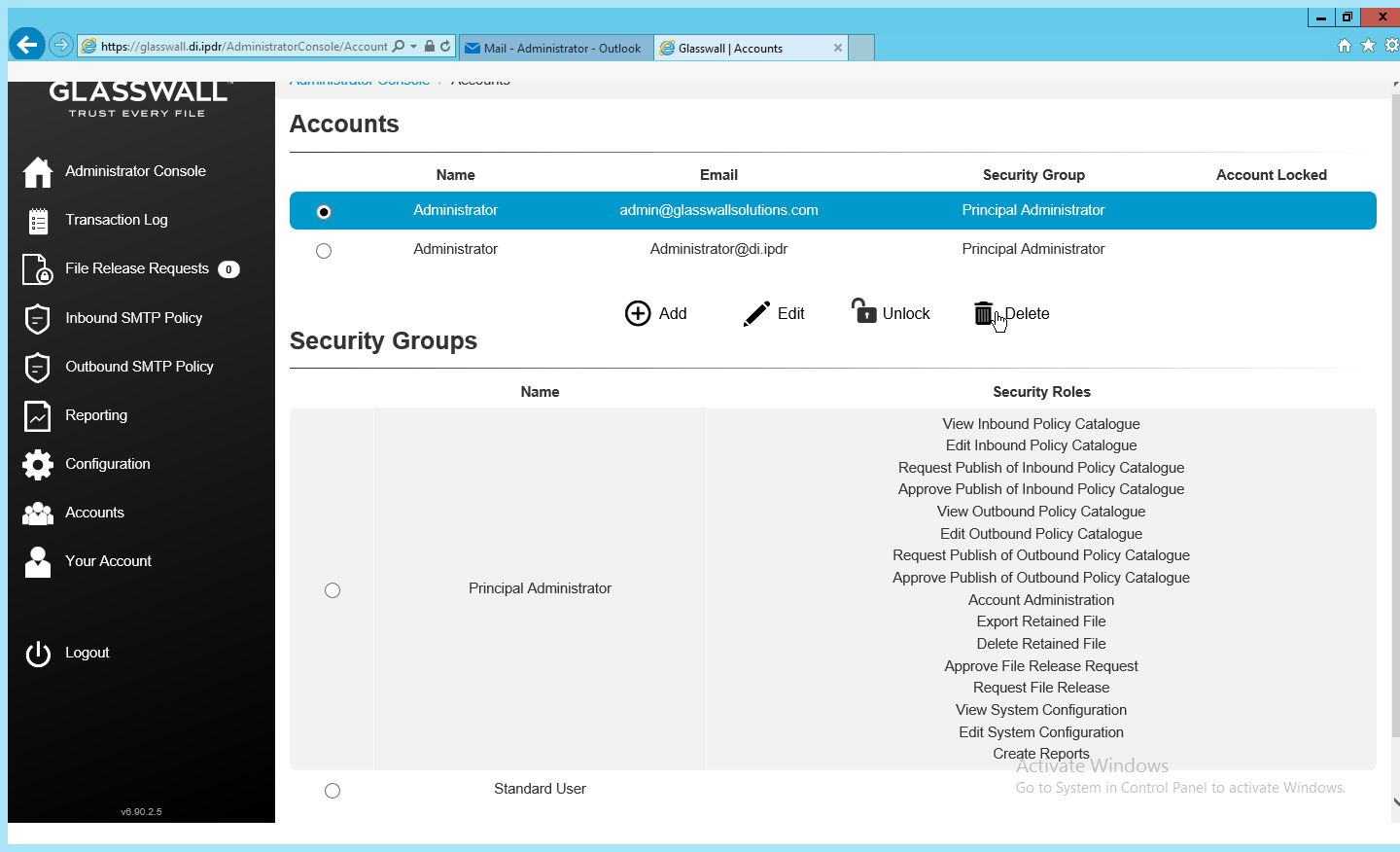
Task: Click the Delete trash can icon
Action: pos(983,313)
